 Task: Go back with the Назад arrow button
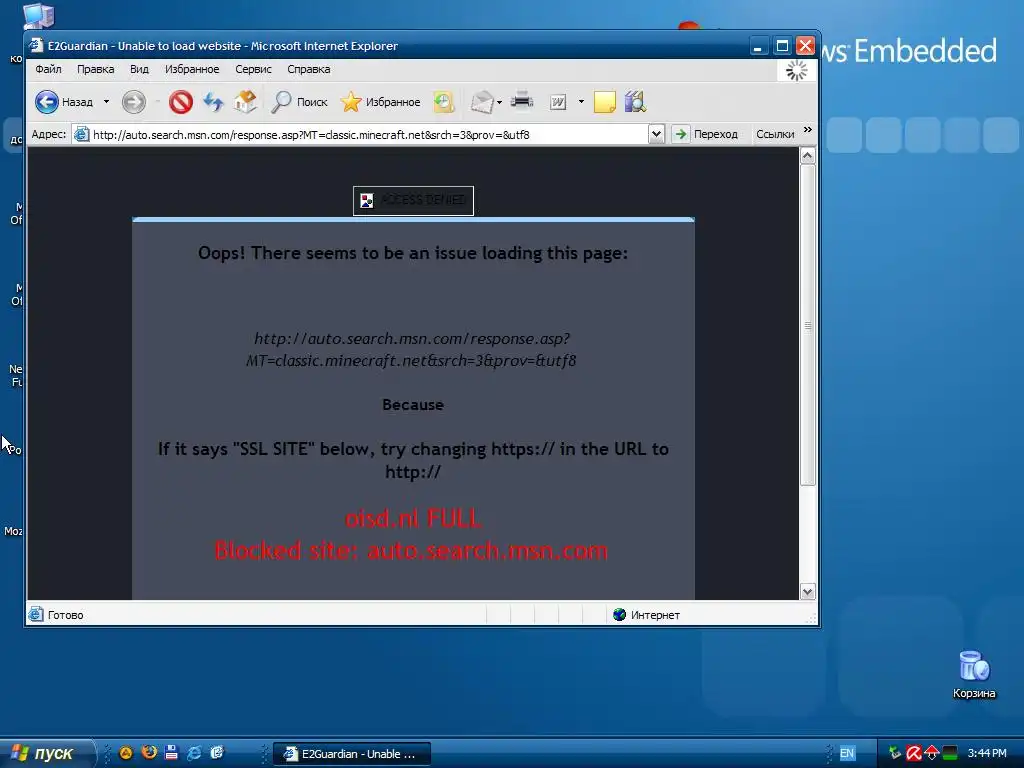coord(63,102)
